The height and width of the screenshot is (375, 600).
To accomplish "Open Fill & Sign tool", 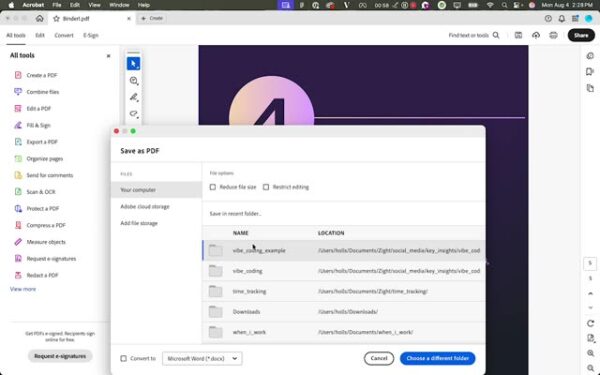I will [33, 125].
